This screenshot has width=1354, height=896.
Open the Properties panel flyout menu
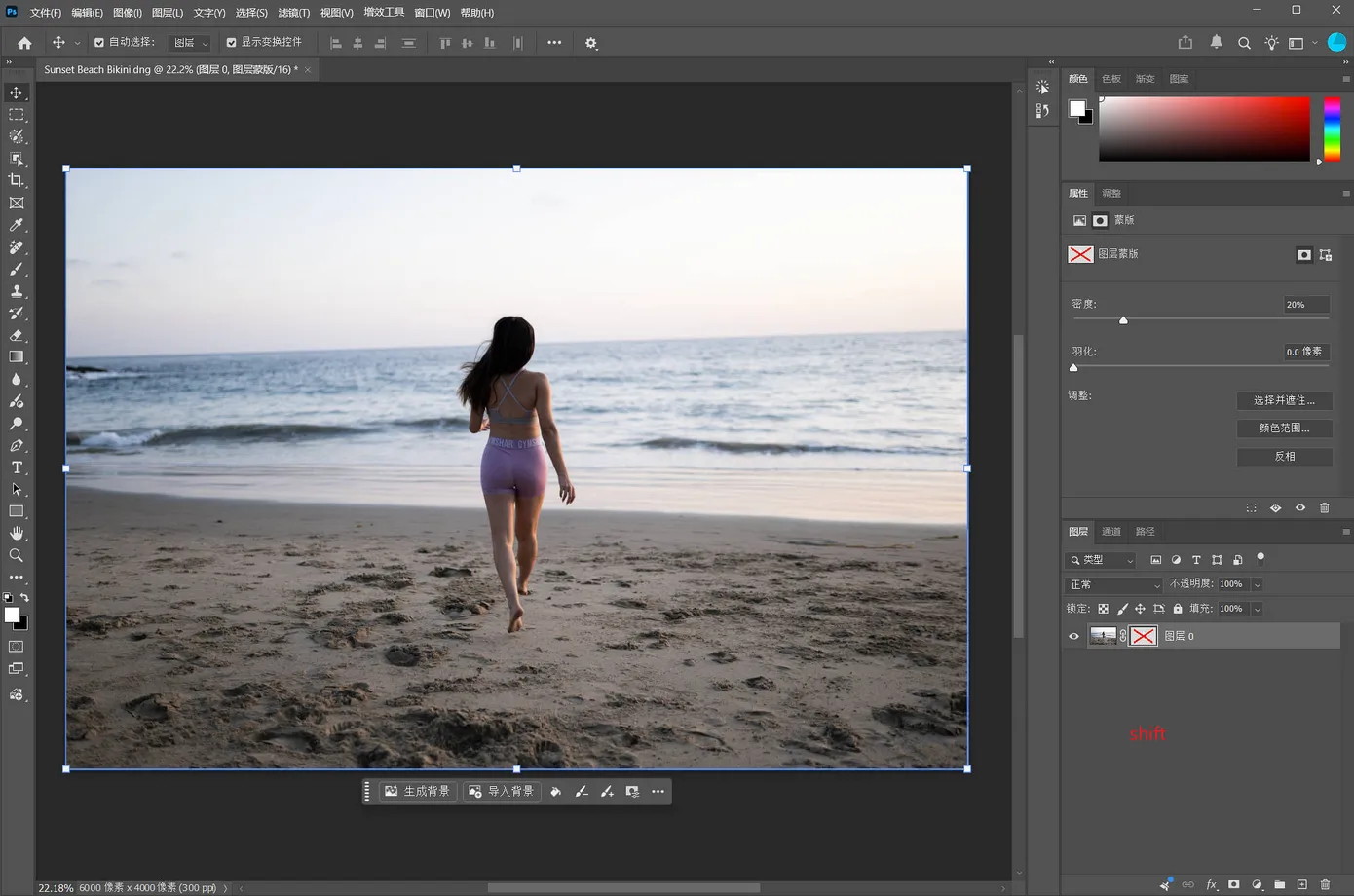point(1346,194)
